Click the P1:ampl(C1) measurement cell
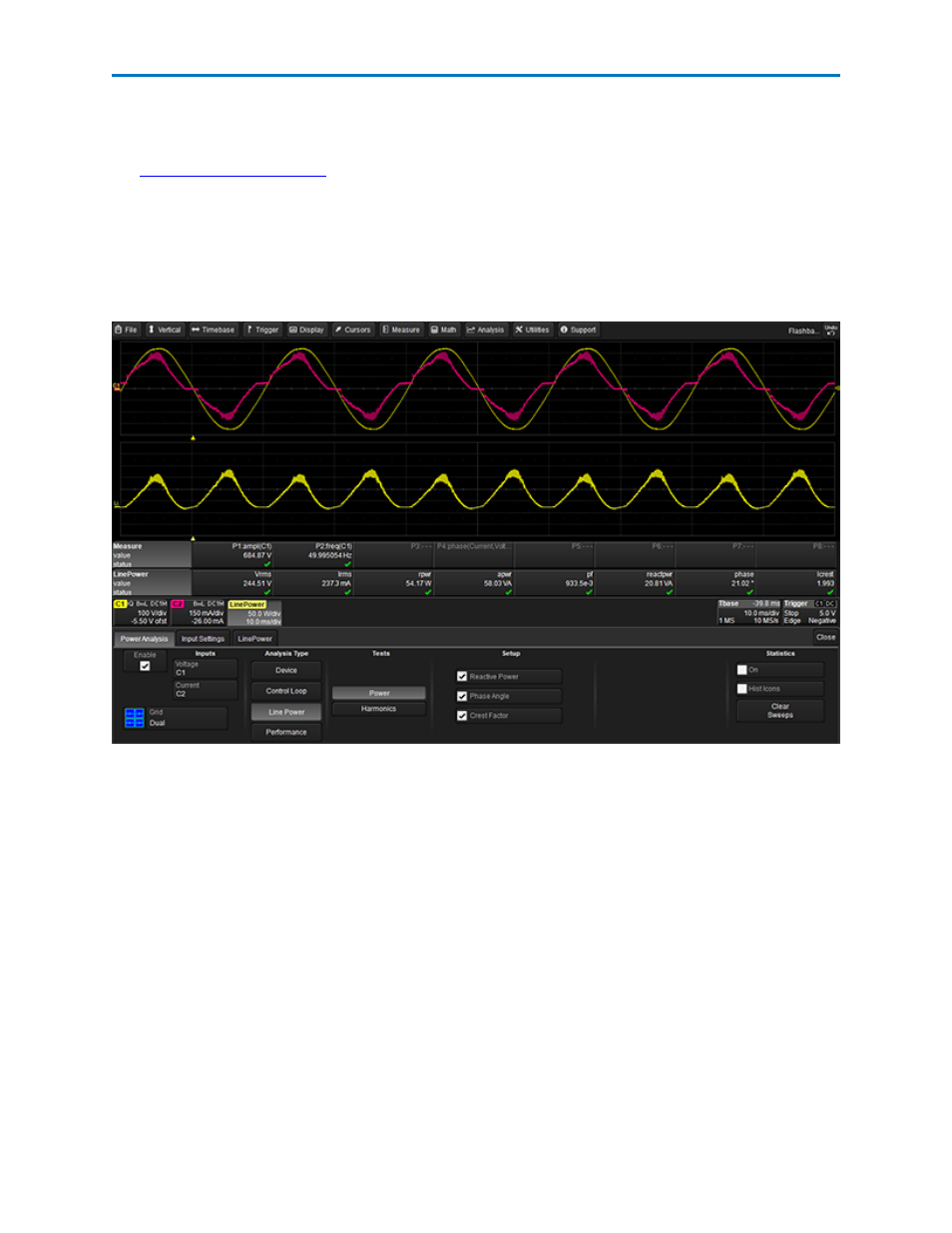This screenshot has height=1233, width=952. coord(233,555)
